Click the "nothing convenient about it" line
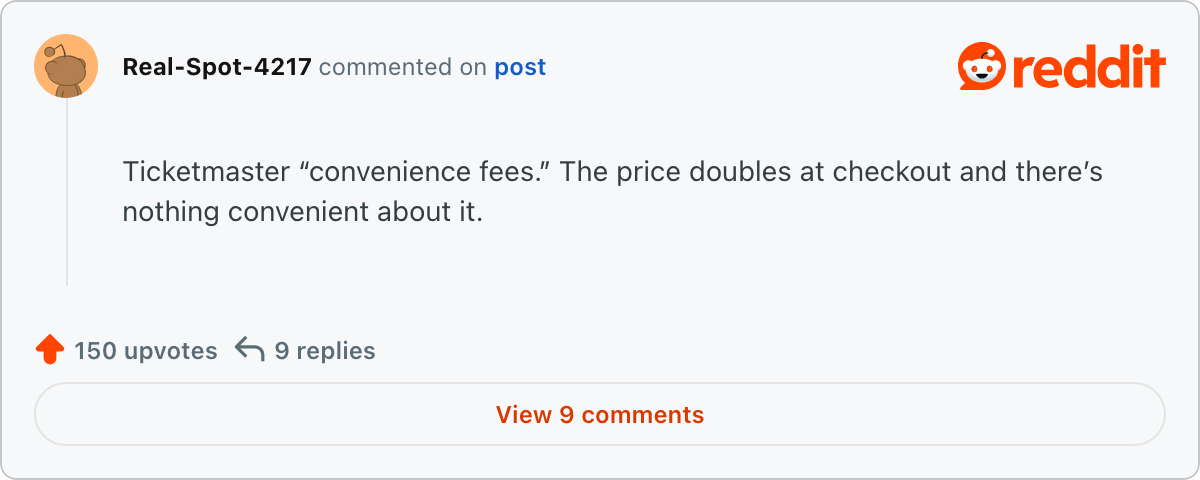Viewport: 1200px width, 480px height. point(302,212)
